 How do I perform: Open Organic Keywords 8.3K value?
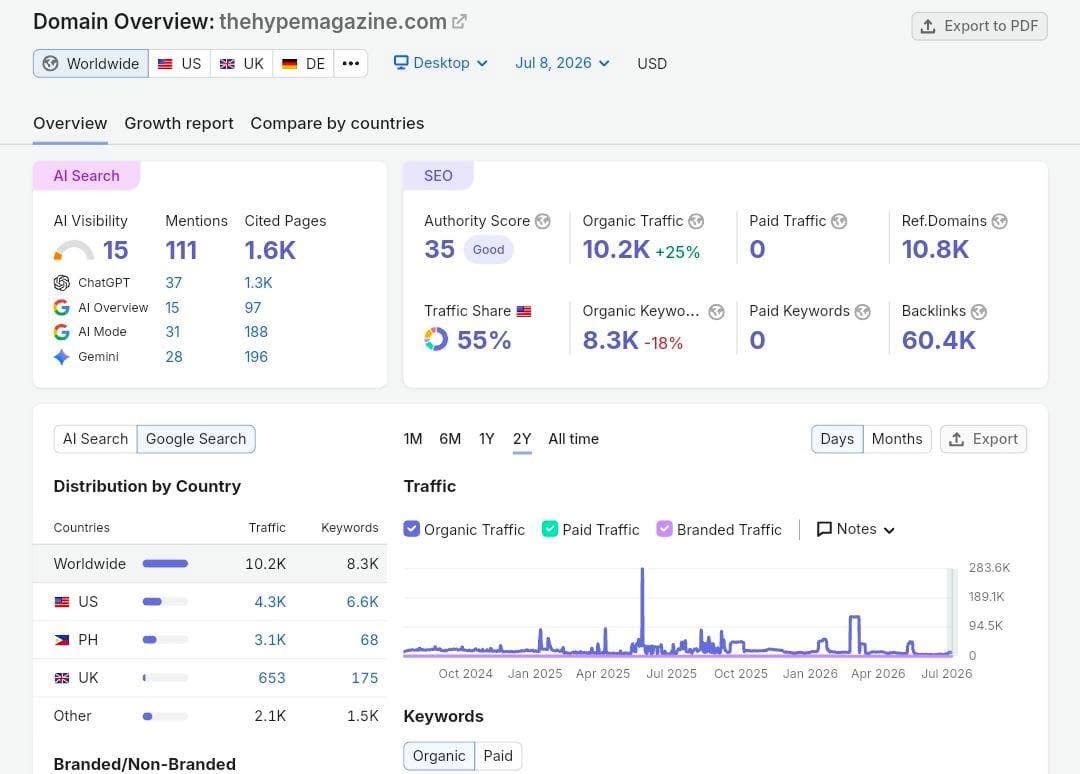coord(610,340)
